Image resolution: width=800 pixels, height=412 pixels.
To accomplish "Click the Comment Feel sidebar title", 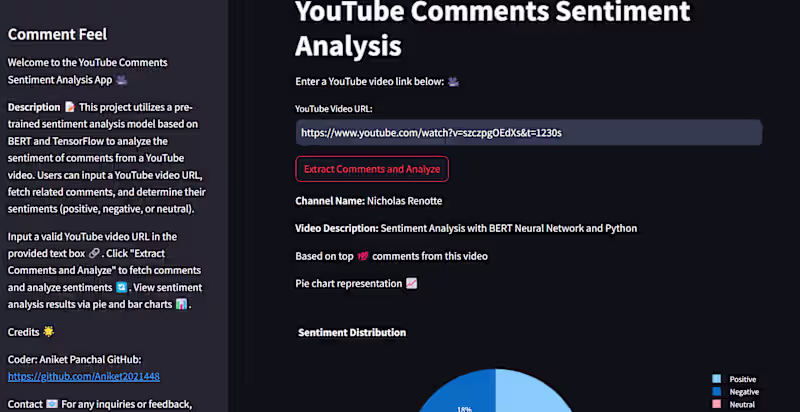I will coord(57,34).
